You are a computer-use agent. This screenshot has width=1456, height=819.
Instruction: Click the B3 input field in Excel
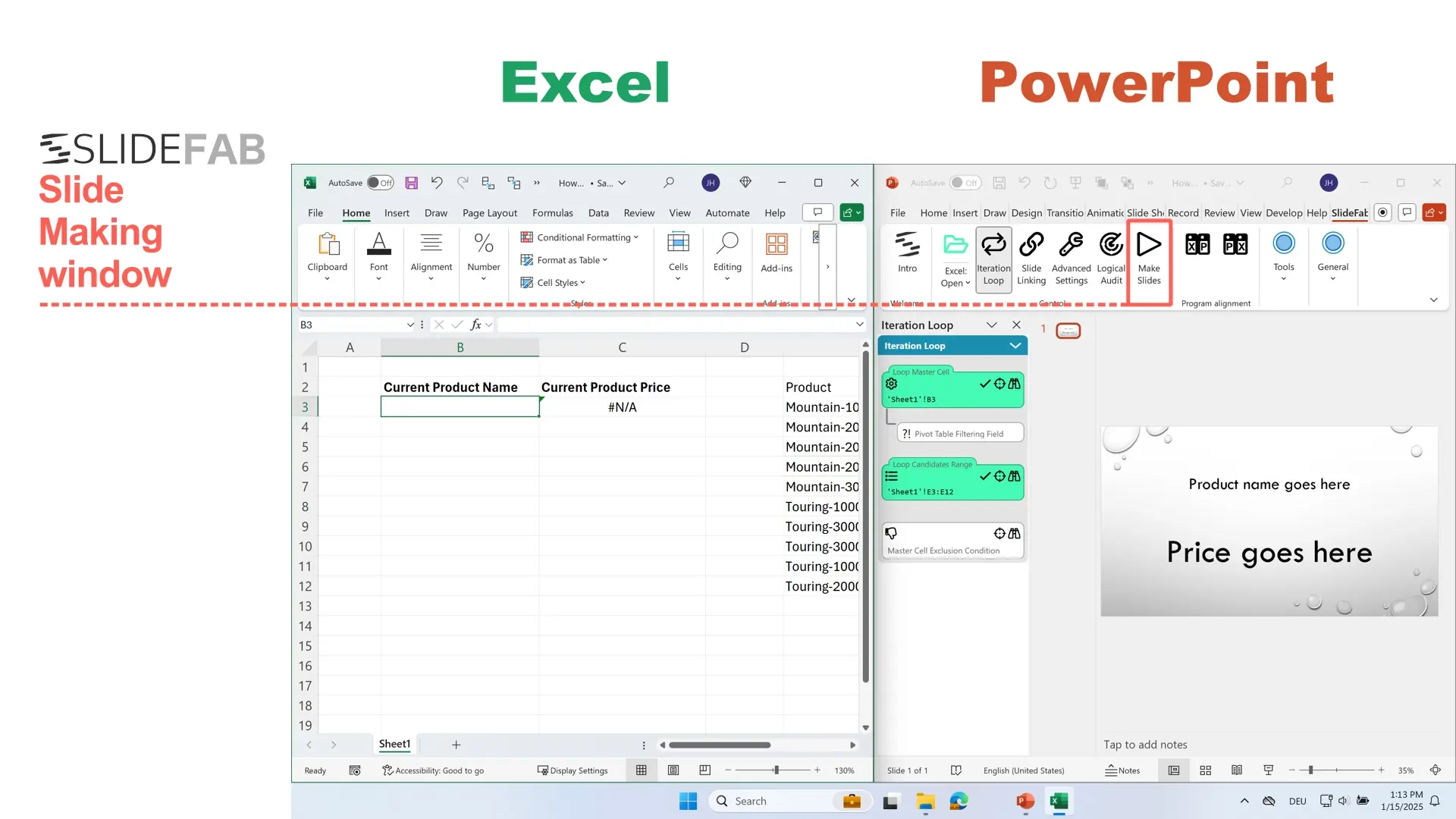click(460, 407)
